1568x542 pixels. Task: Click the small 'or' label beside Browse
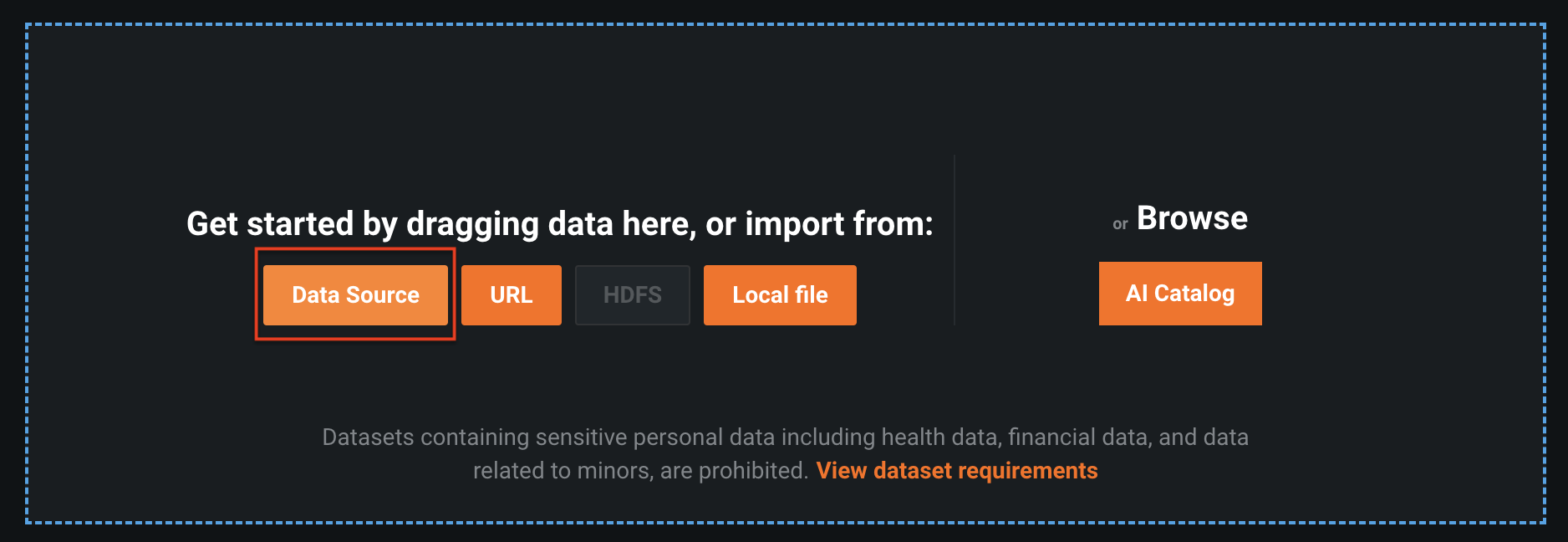point(1120,224)
